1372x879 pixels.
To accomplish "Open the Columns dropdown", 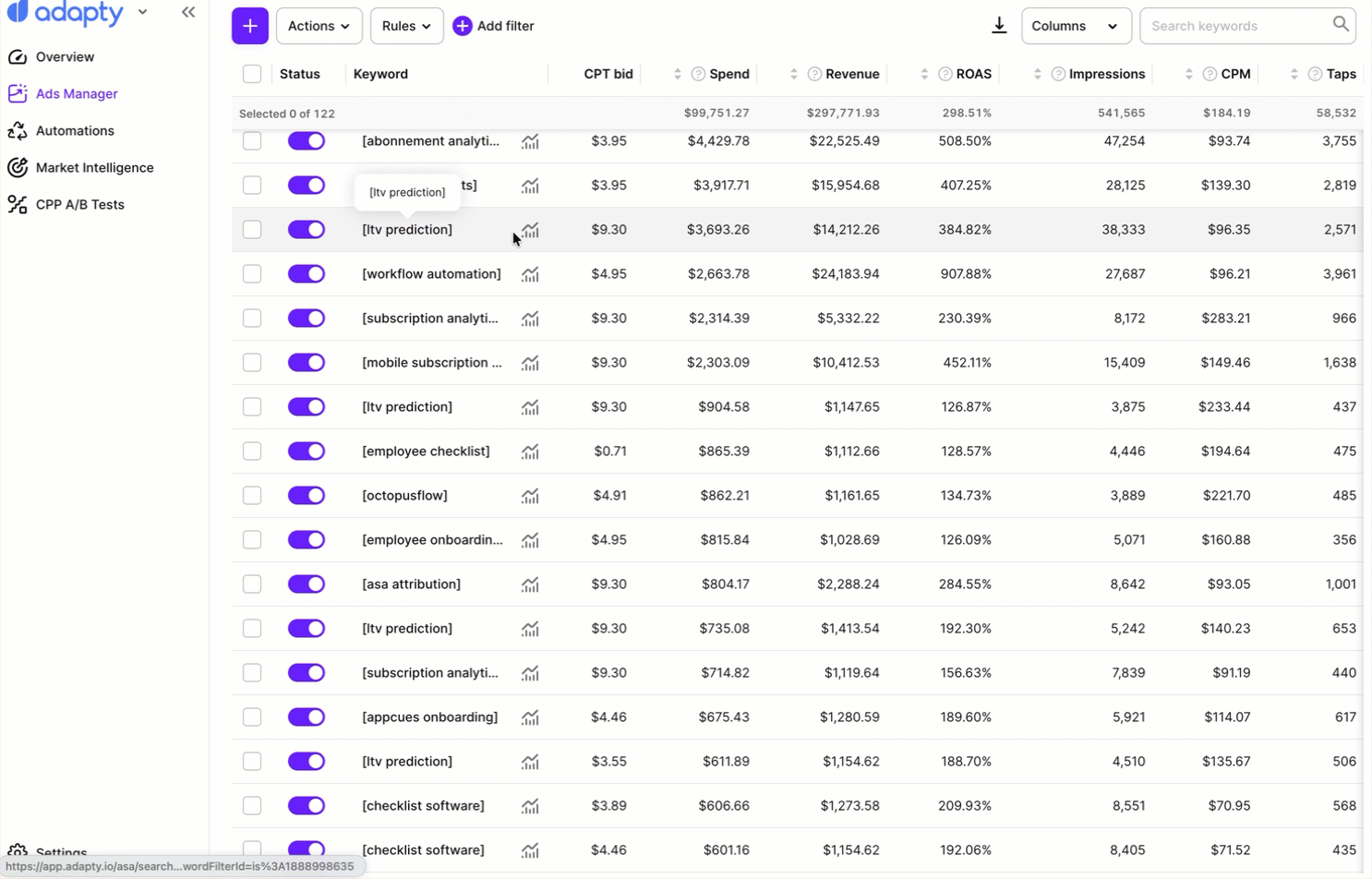I will point(1076,26).
